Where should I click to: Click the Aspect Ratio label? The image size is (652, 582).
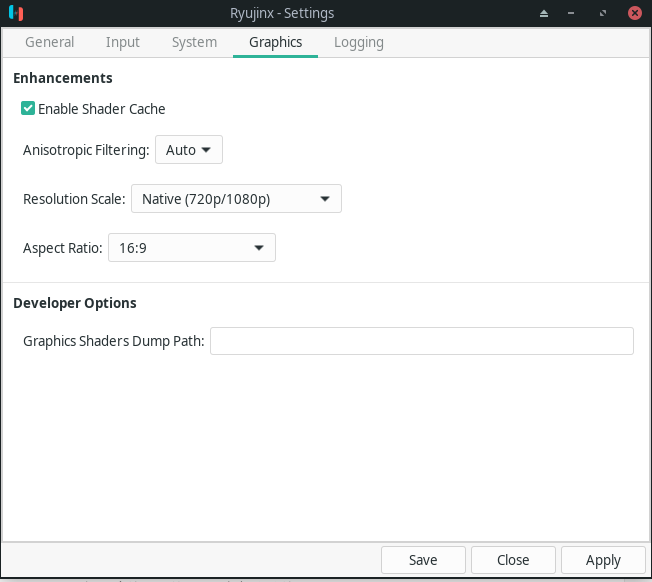62,248
